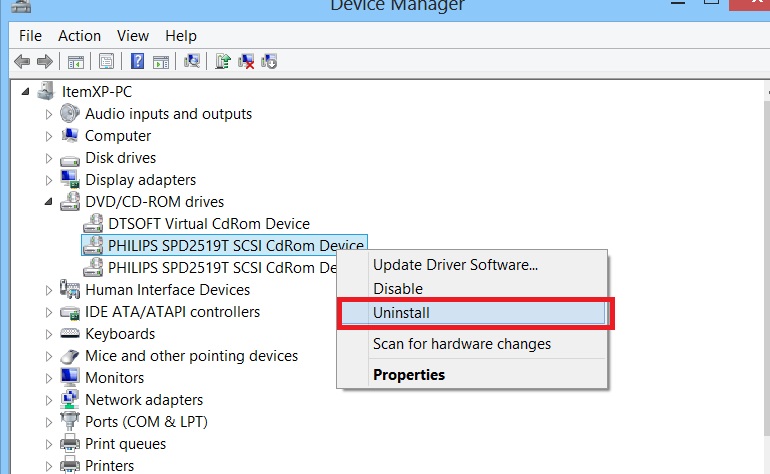Click the Uninstall toolbar icon with red X
This screenshot has width=770, height=474.
pos(246,62)
